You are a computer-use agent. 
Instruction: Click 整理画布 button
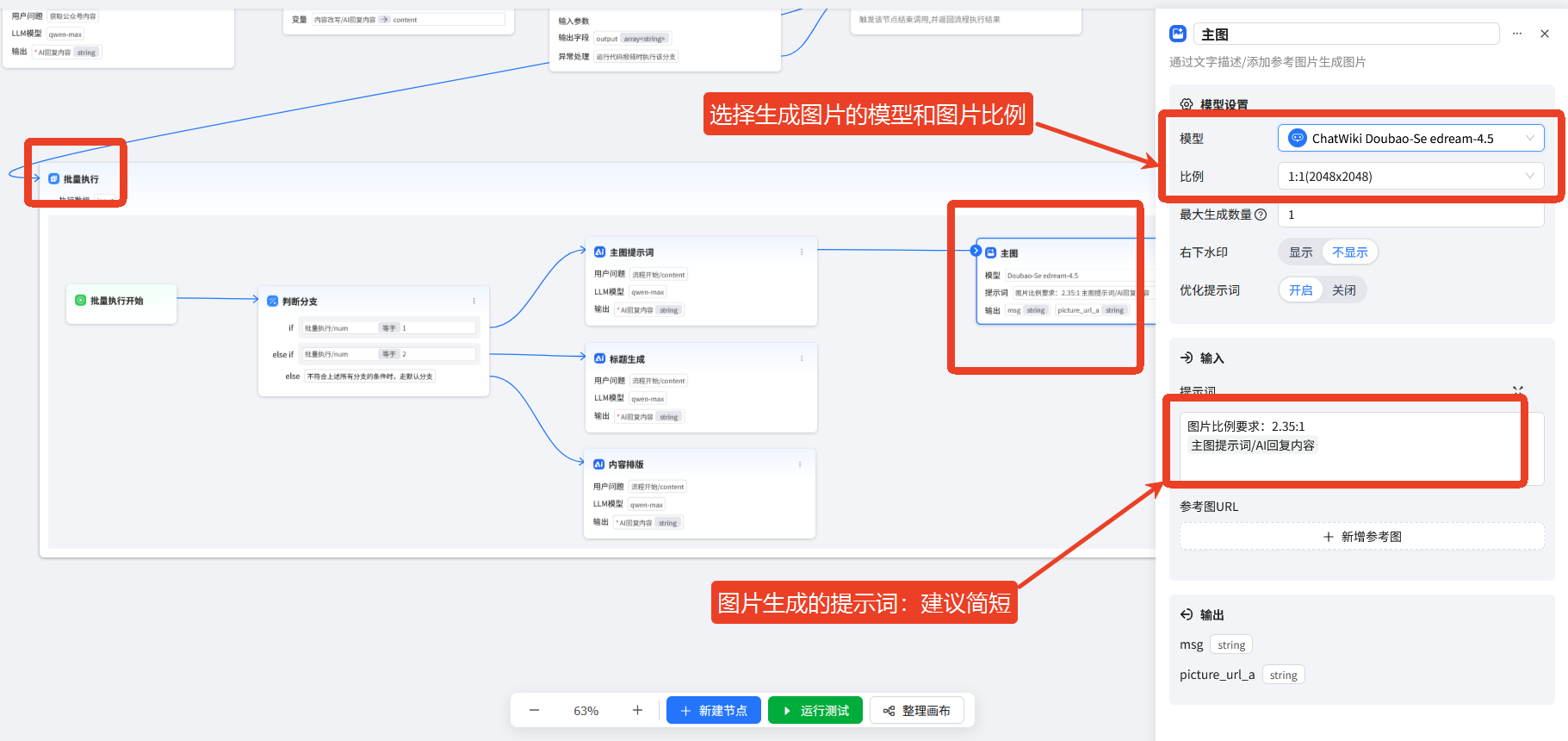[x=916, y=710]
